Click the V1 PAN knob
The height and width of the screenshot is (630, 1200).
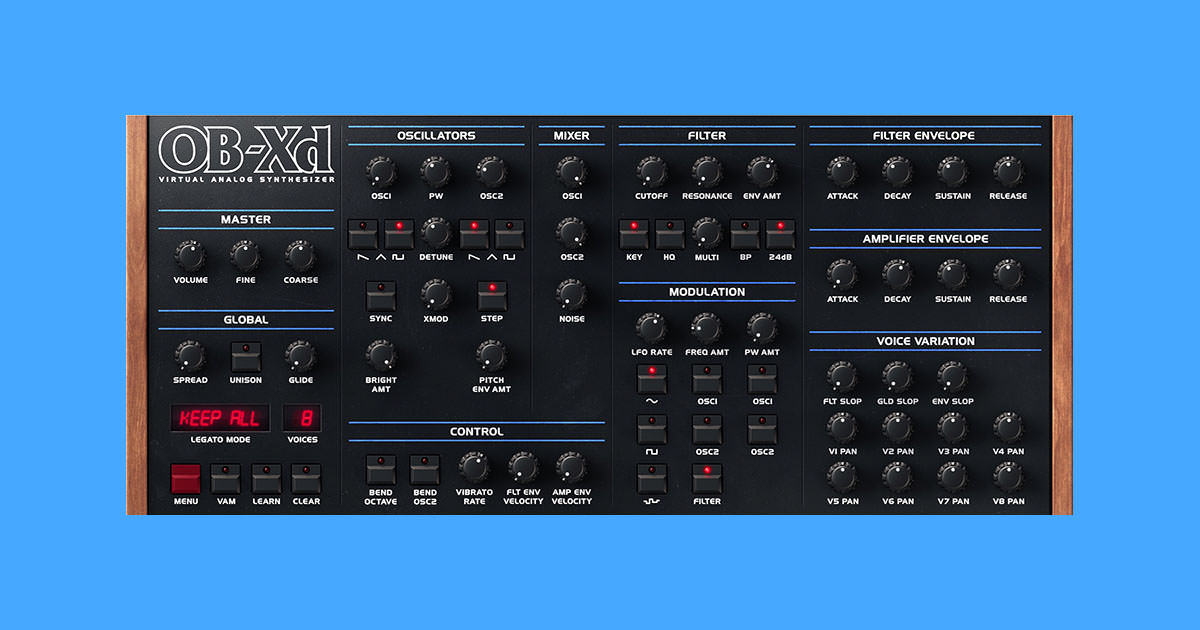(x=842, y=427)
